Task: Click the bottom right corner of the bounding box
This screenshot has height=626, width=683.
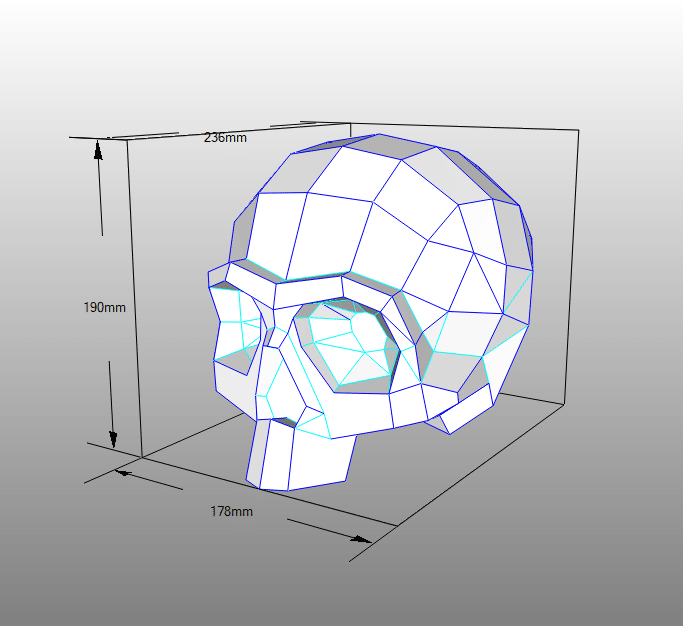Action: [x=567, y=403]
